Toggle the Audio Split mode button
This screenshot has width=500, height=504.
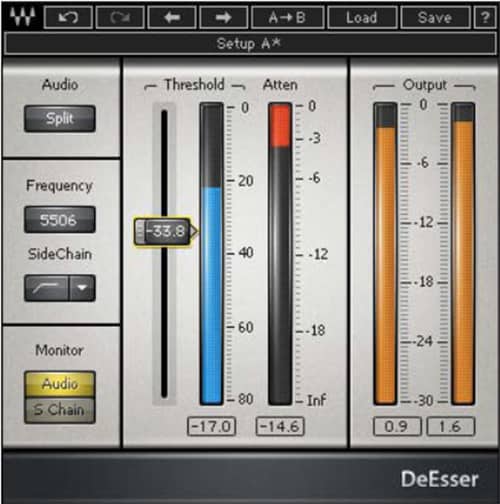click(x=60, y=118)
